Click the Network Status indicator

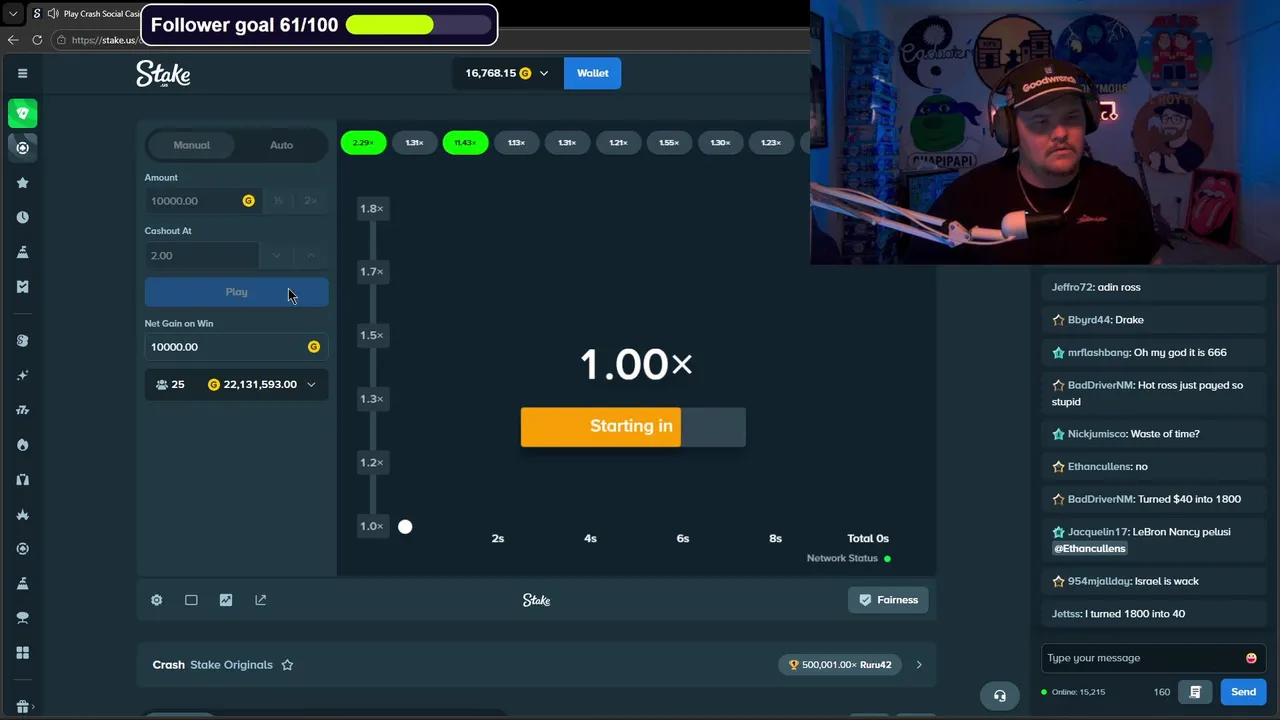coord(849,559)
